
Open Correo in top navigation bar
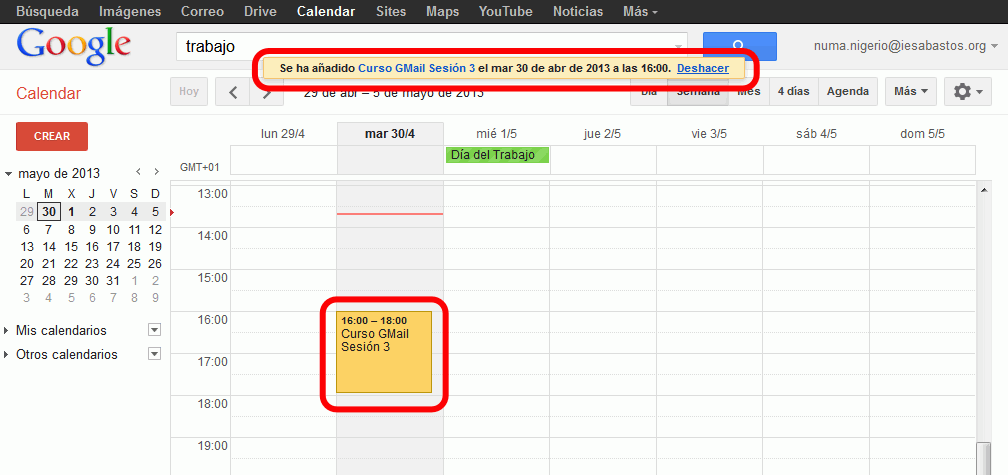(202, 12)
